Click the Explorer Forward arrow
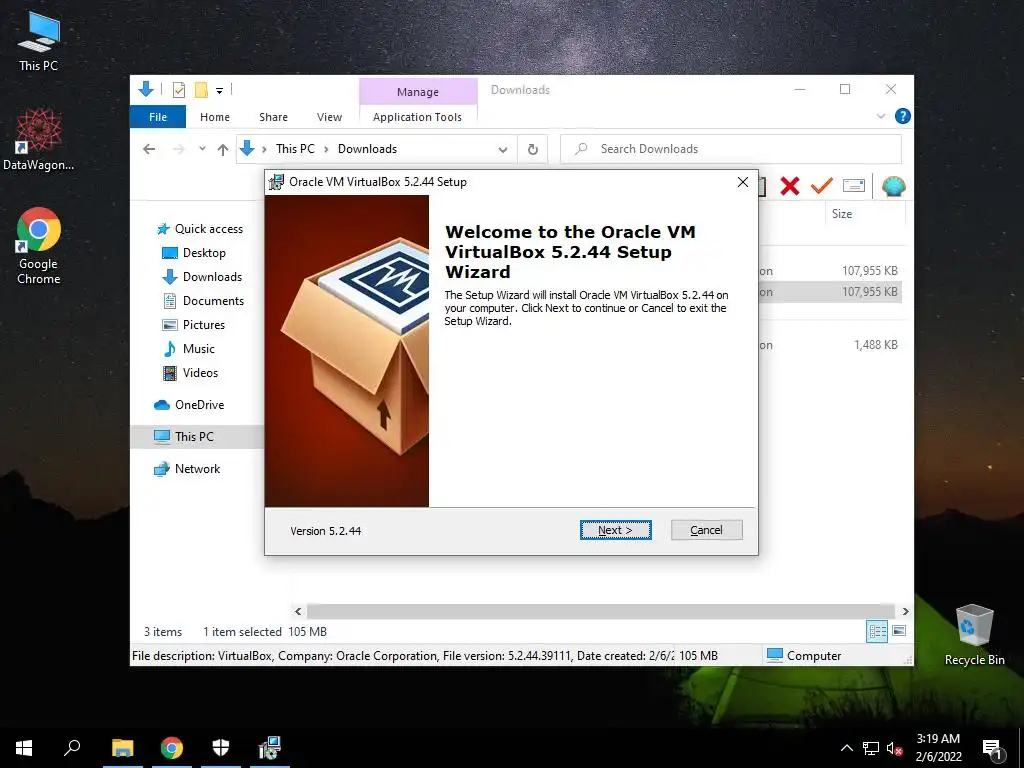Image resolution: width=1024 pixels, height=768 pixels. 178,149
